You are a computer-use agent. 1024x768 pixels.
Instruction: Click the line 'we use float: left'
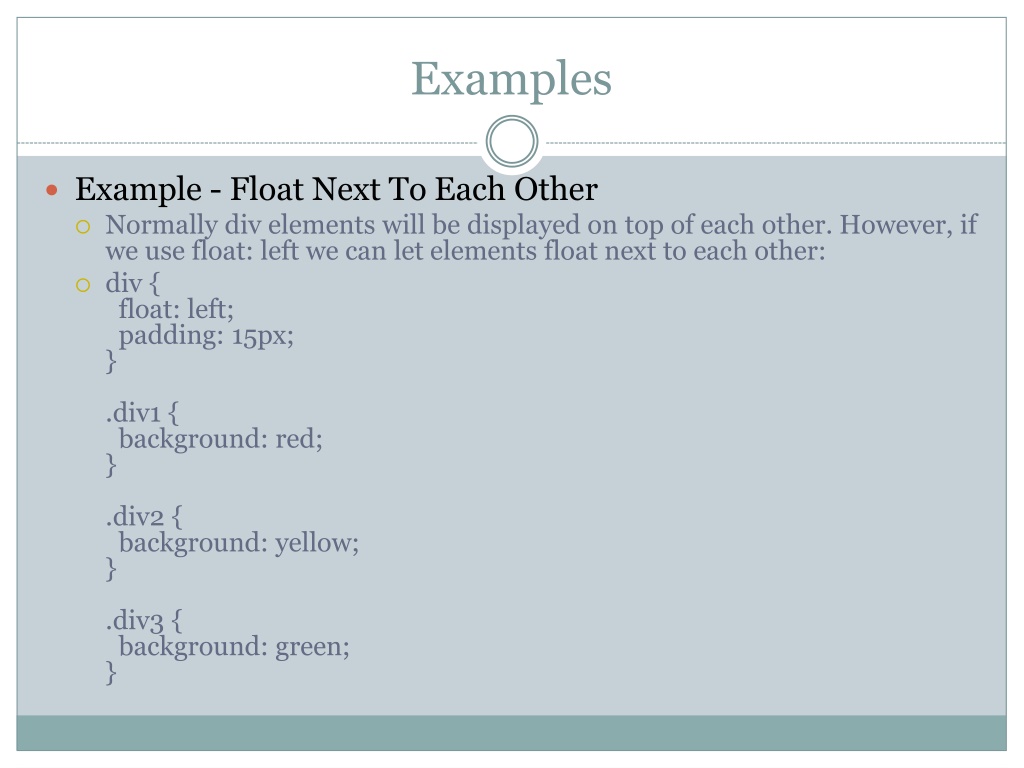465,251
